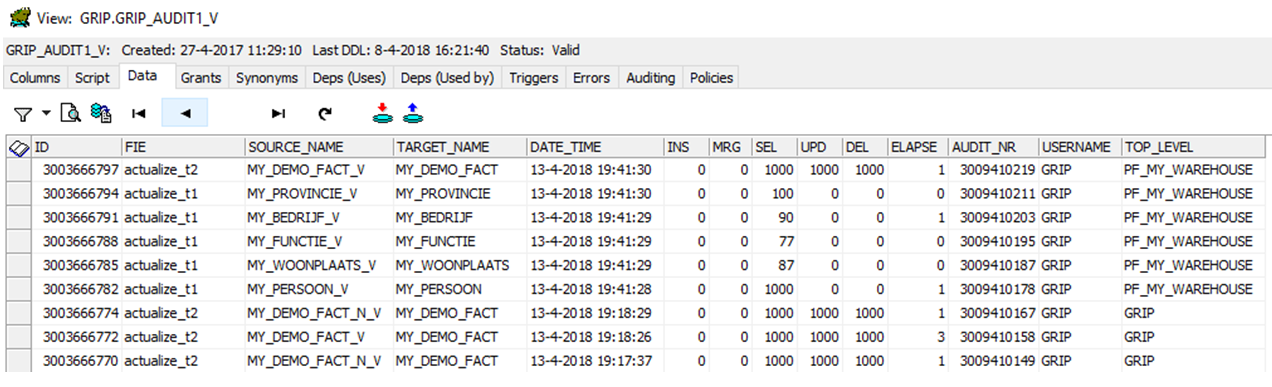Go to previous record
The image size is (1272, 387).
[185, 114]
